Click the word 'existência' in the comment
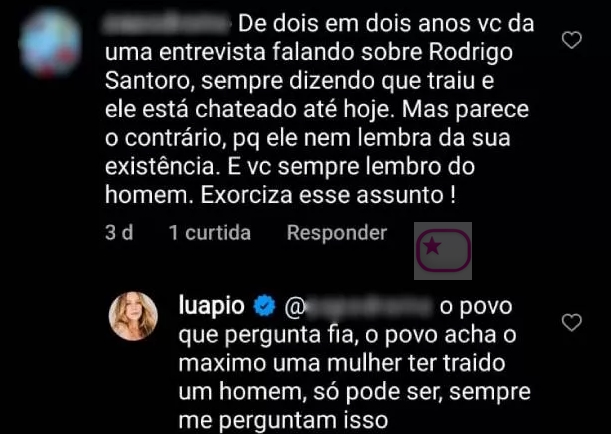Viewport: 611px width, 434px height. click(x=159, y=167)
